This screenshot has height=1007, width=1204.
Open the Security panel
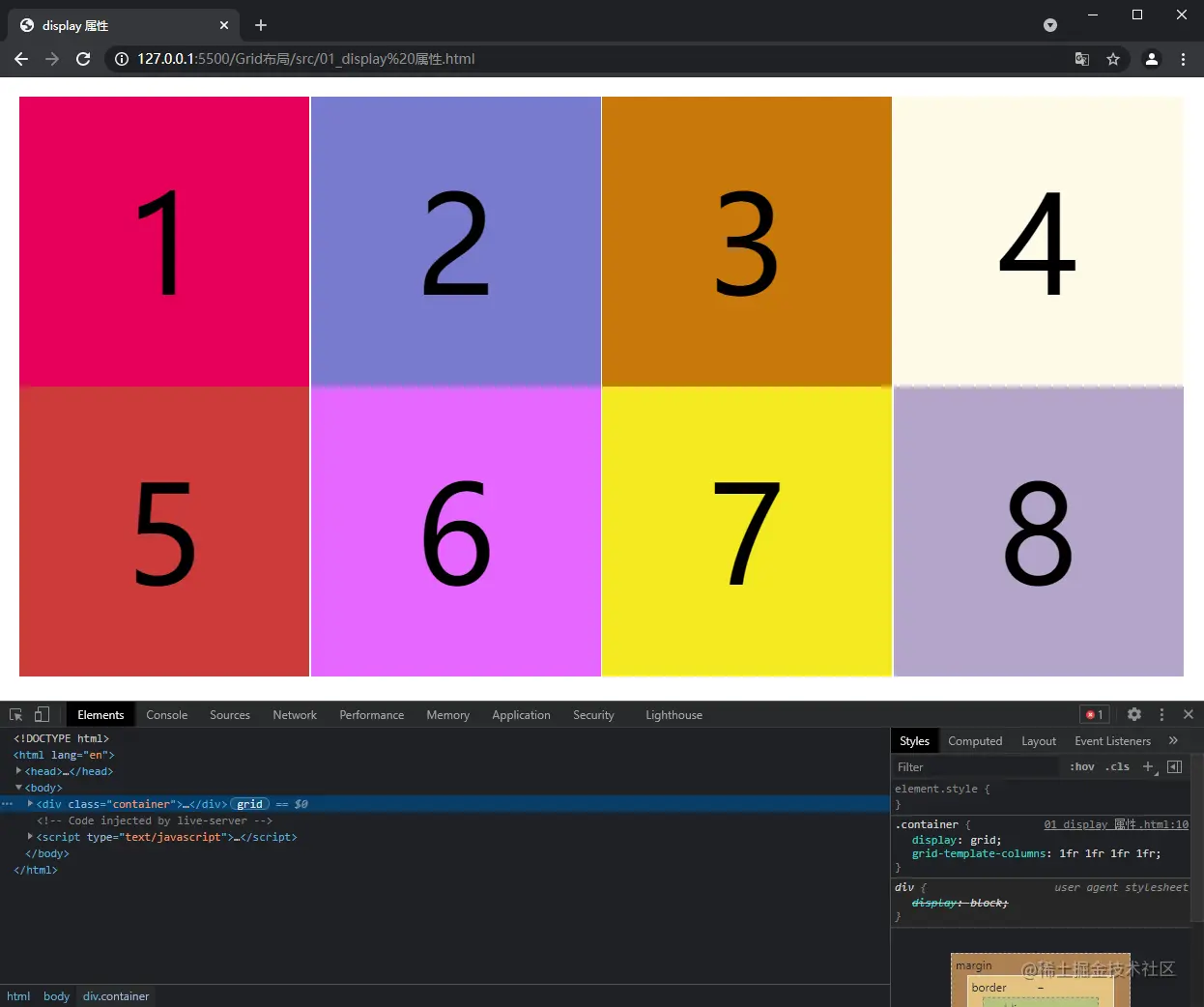click(x=593, y=715)
